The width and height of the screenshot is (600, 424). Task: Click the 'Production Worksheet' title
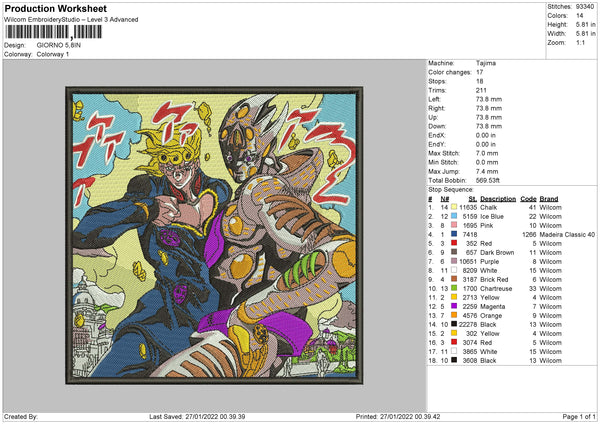(x=55, y=8)
